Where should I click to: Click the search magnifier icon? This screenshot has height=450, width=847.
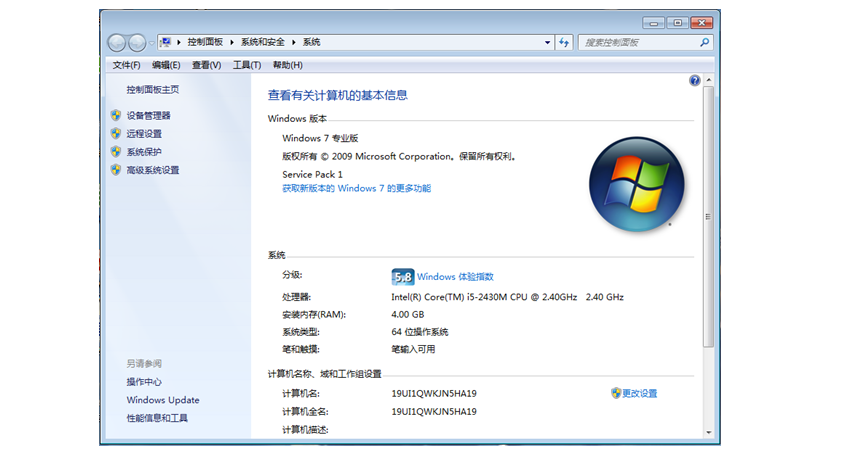pyautogui.click(x=704, y=42)
